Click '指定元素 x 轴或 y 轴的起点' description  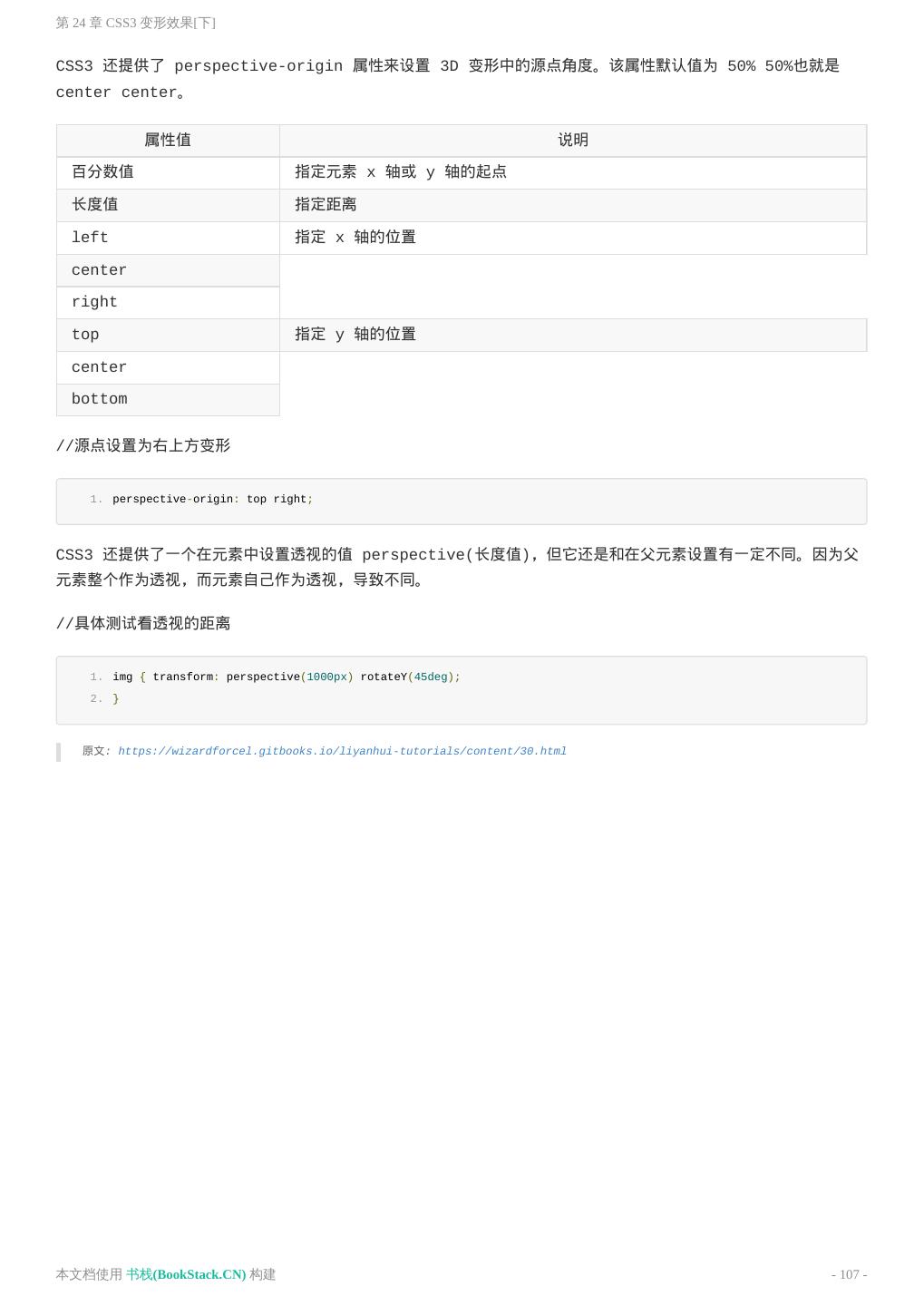[573, 172]
